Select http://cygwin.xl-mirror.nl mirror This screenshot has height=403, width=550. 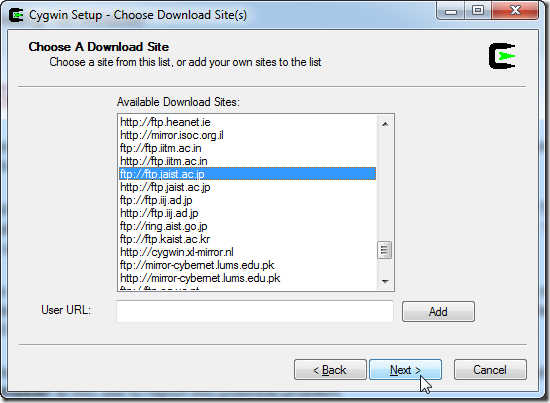pos(247,252)
